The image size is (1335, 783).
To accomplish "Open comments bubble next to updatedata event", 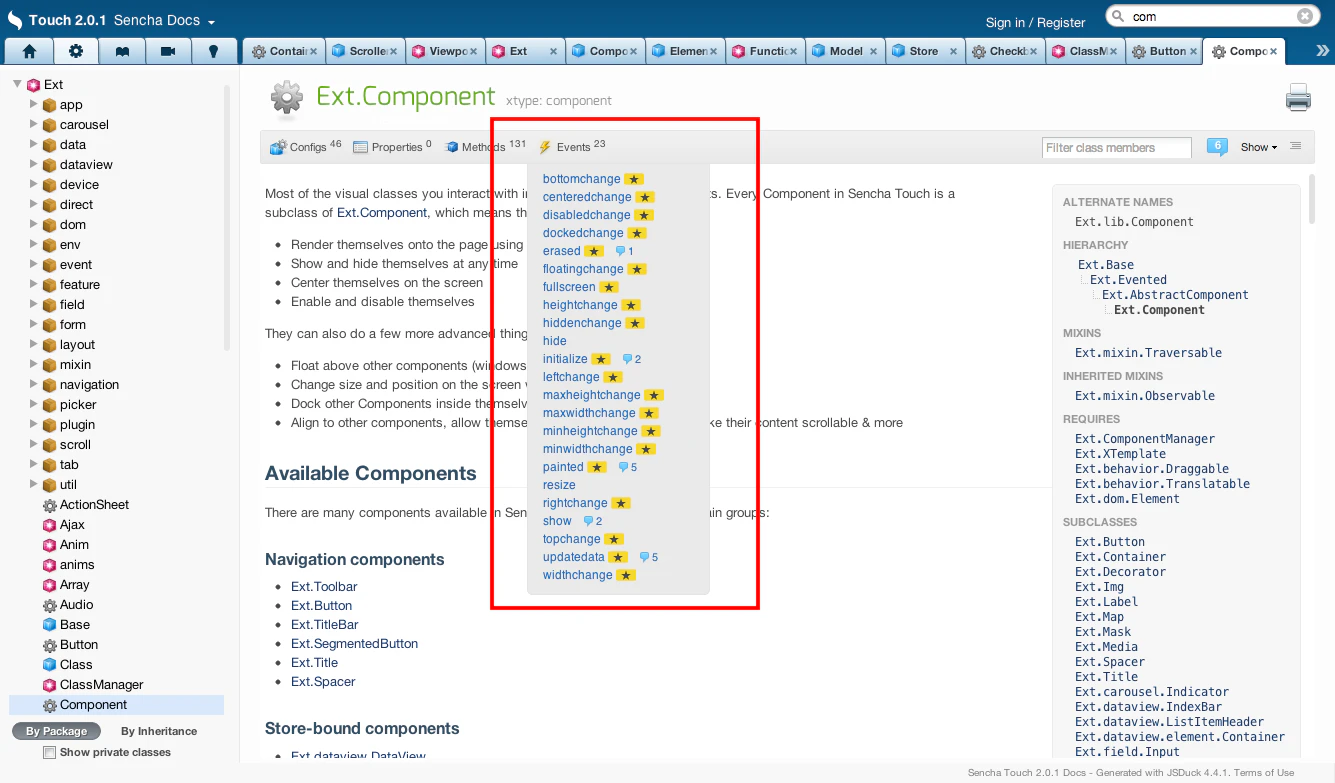I will tap(648, 557).
